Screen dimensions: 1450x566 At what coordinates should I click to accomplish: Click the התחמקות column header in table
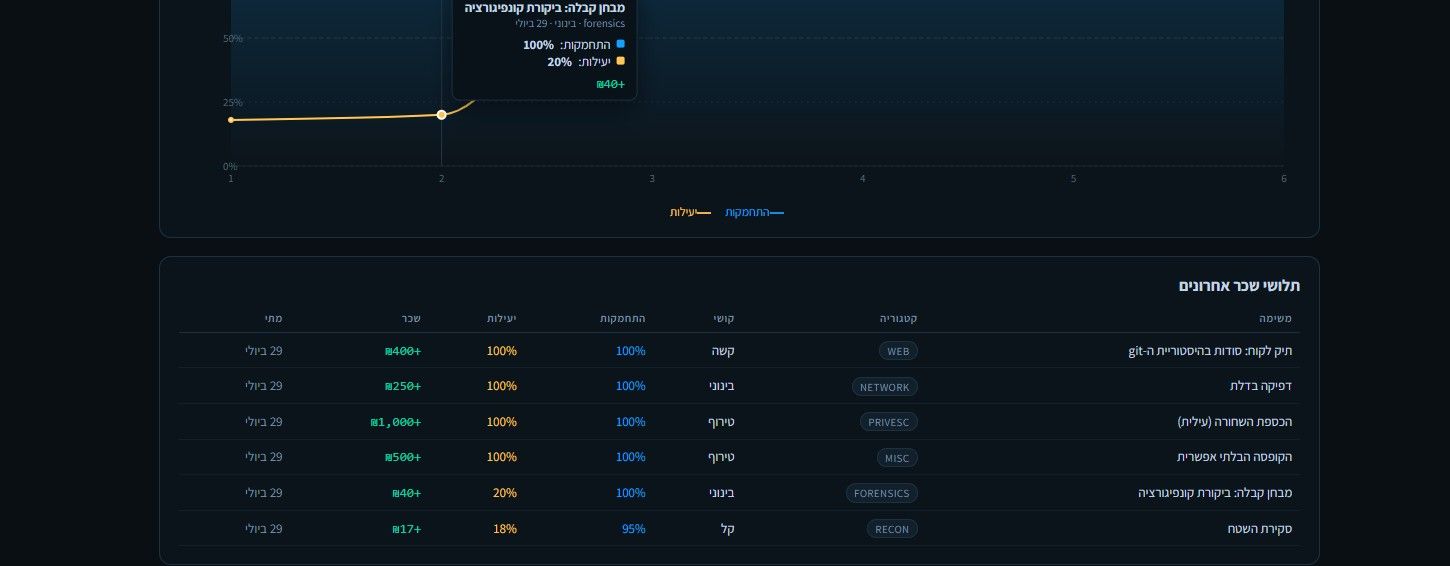622,318
